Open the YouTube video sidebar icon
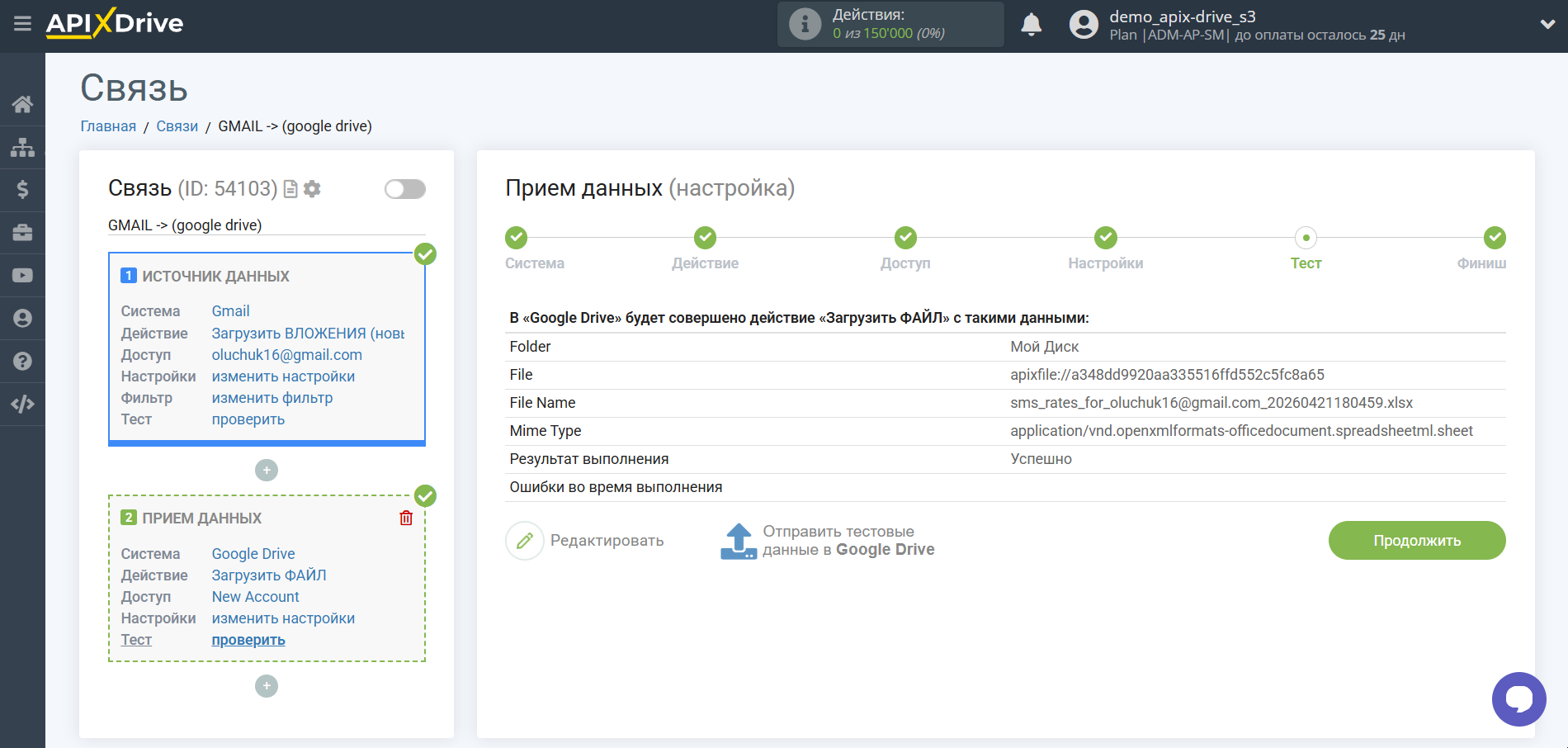Screen dimensions: 1568x748 [22, 276]
